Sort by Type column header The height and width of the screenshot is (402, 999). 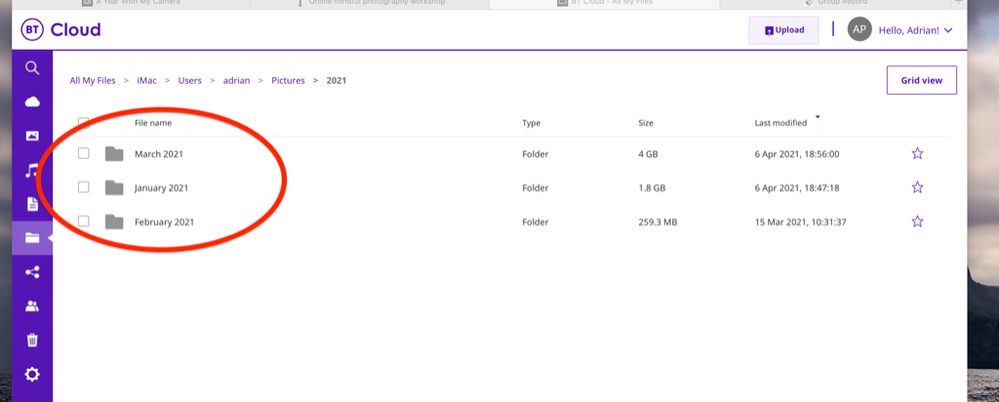click(x=531, y=123)
